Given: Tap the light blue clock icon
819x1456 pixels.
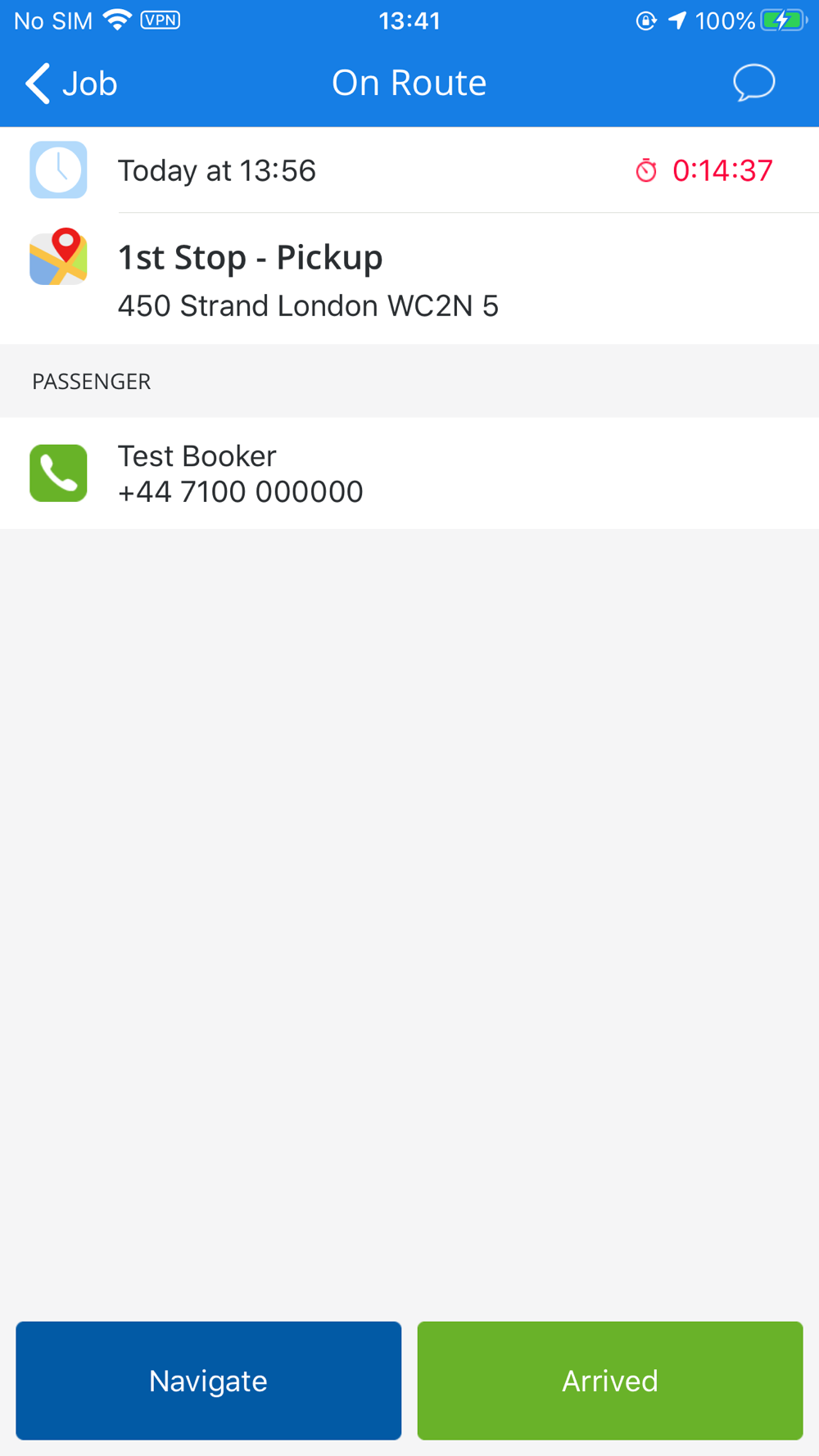Looking at the screenshot, I should [58, 170].
